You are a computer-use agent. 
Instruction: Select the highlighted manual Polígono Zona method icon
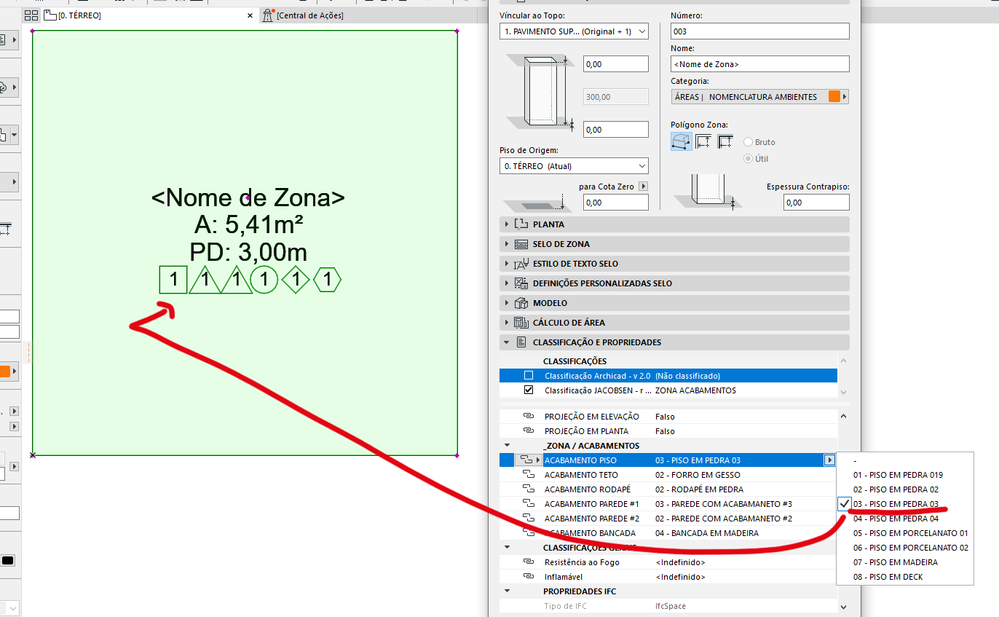[x=681, y=142]
